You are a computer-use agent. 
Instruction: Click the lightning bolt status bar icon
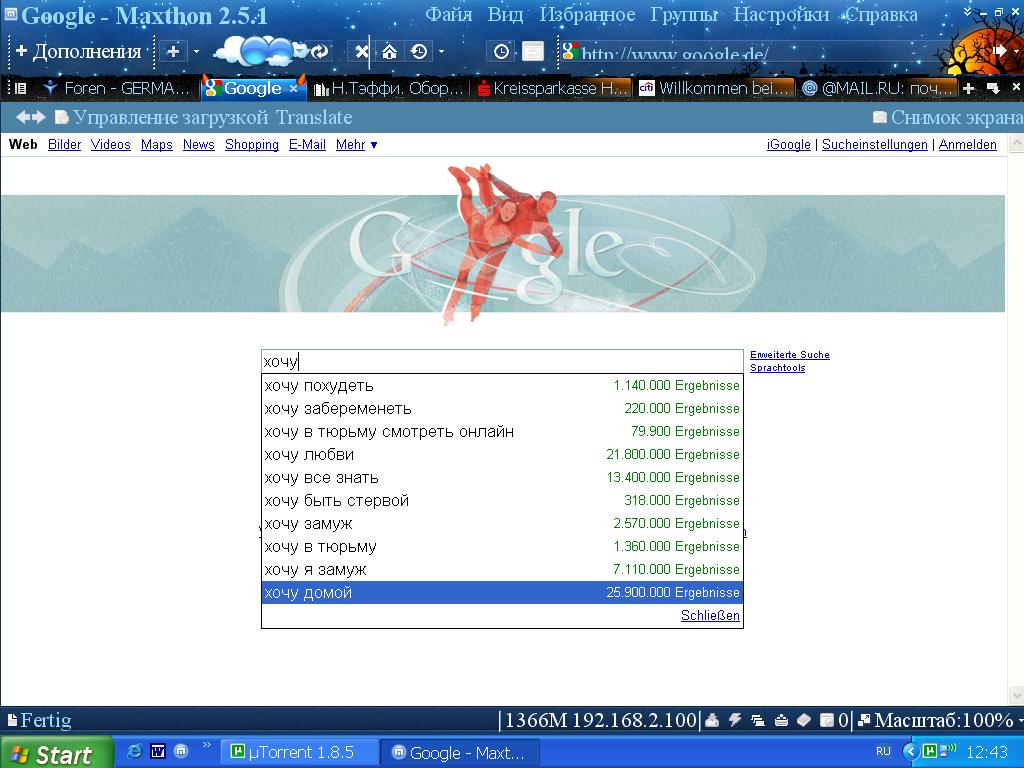[735, 720]
